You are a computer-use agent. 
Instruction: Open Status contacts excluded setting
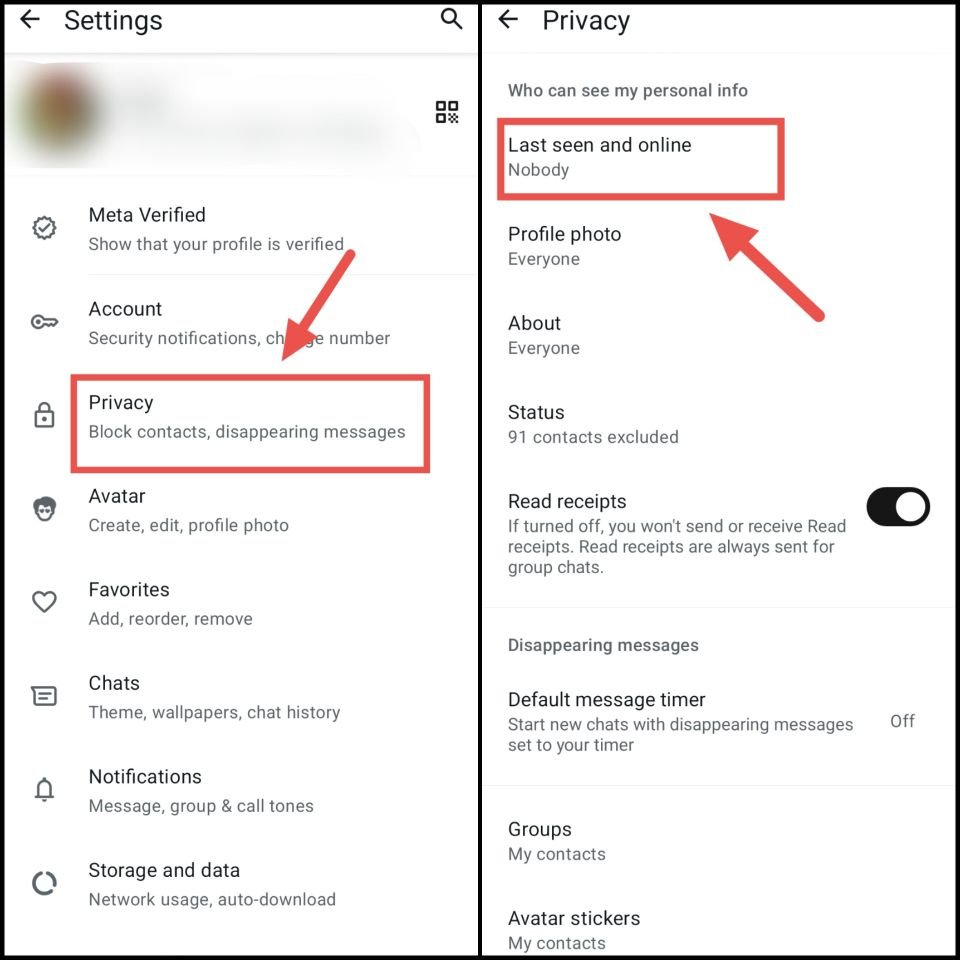tap(719, 424)
